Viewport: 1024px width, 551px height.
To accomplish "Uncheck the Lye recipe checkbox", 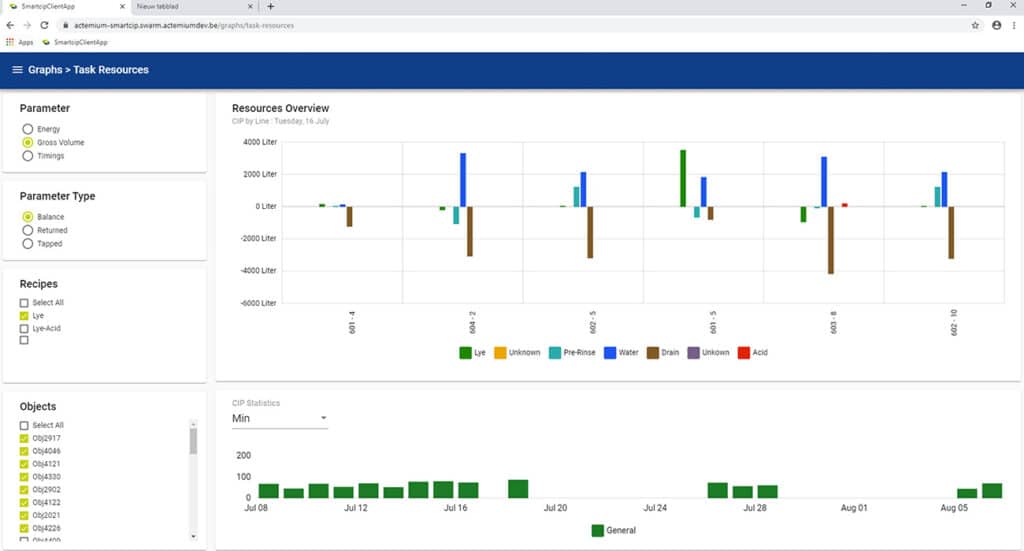I will [x=24, y=316].
